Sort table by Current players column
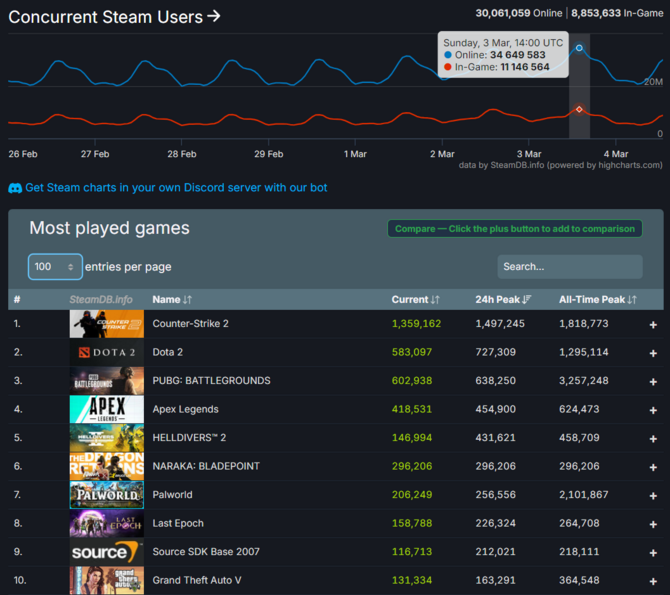 [415, 300]
